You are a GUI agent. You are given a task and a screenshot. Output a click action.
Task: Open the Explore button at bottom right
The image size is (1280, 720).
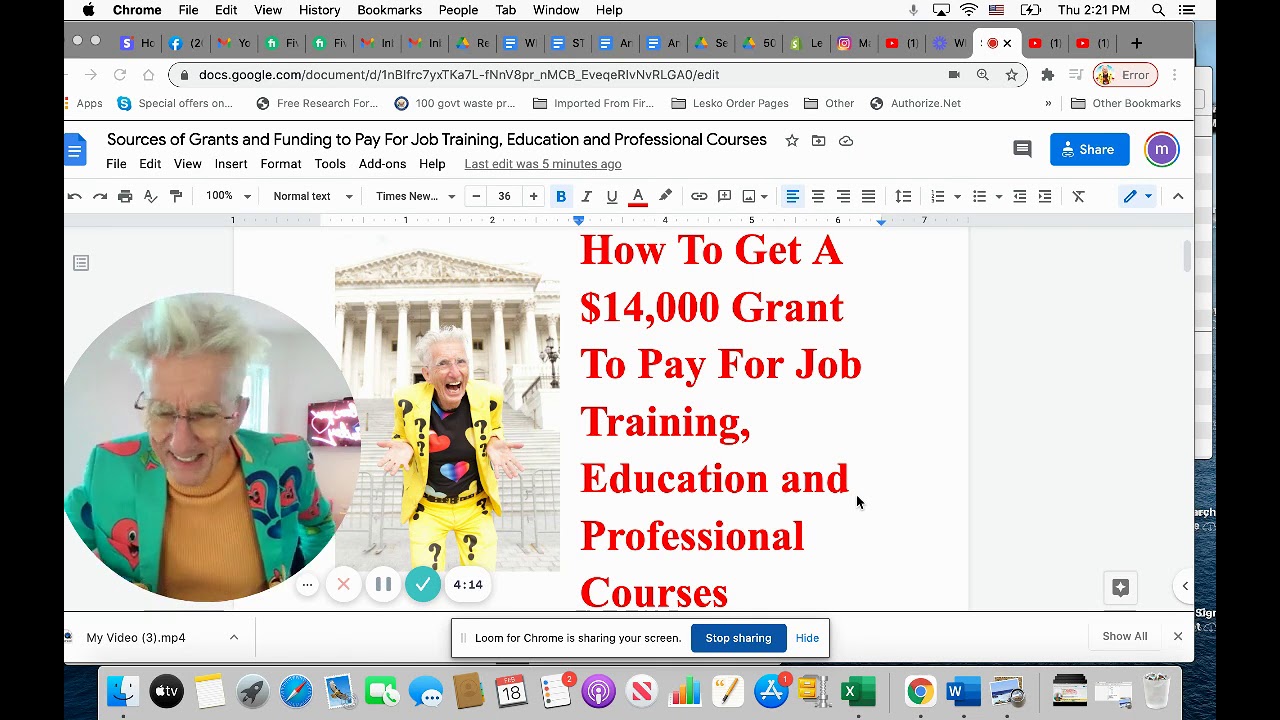(x=1120, y=588)
